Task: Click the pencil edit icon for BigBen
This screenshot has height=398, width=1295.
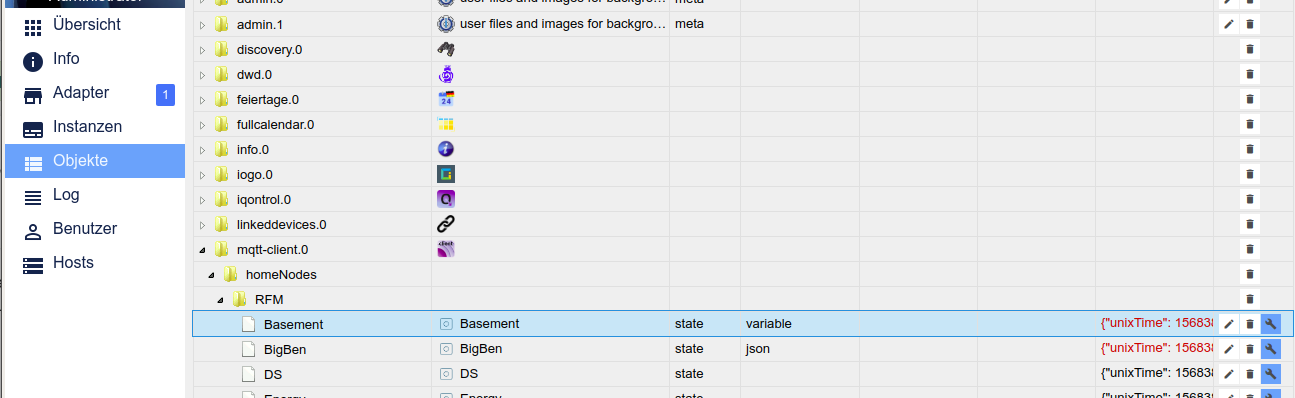Action: pos(1229,349)
